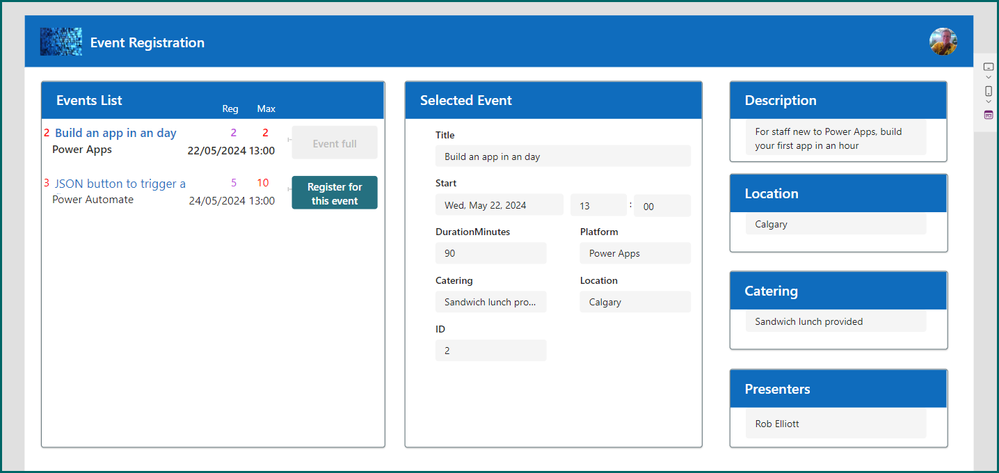
Task: Click the Catering field showing Sandwich lunch pro...
Action: pos(491,302)
